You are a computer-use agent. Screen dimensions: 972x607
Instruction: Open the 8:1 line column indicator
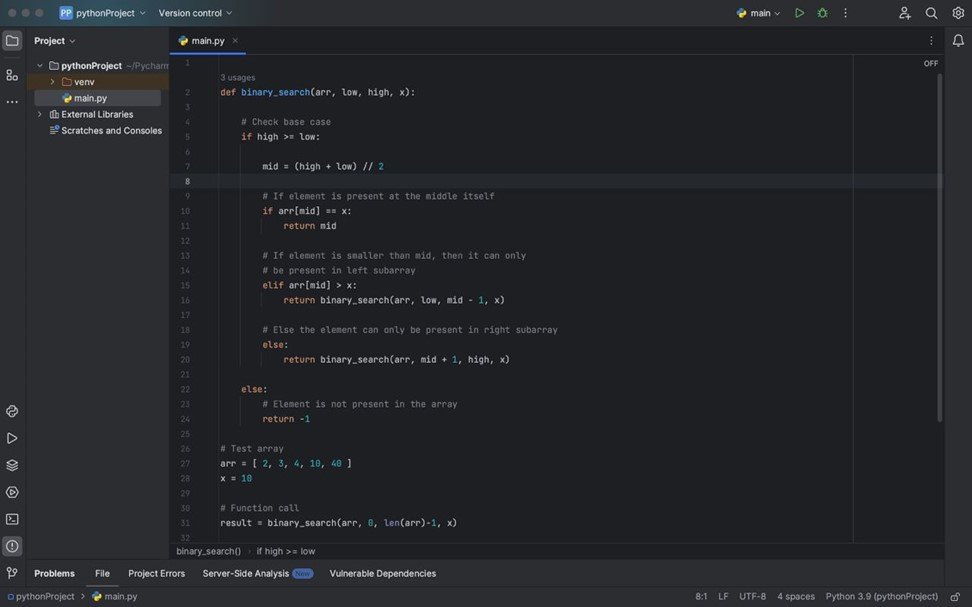pos(701,596)
